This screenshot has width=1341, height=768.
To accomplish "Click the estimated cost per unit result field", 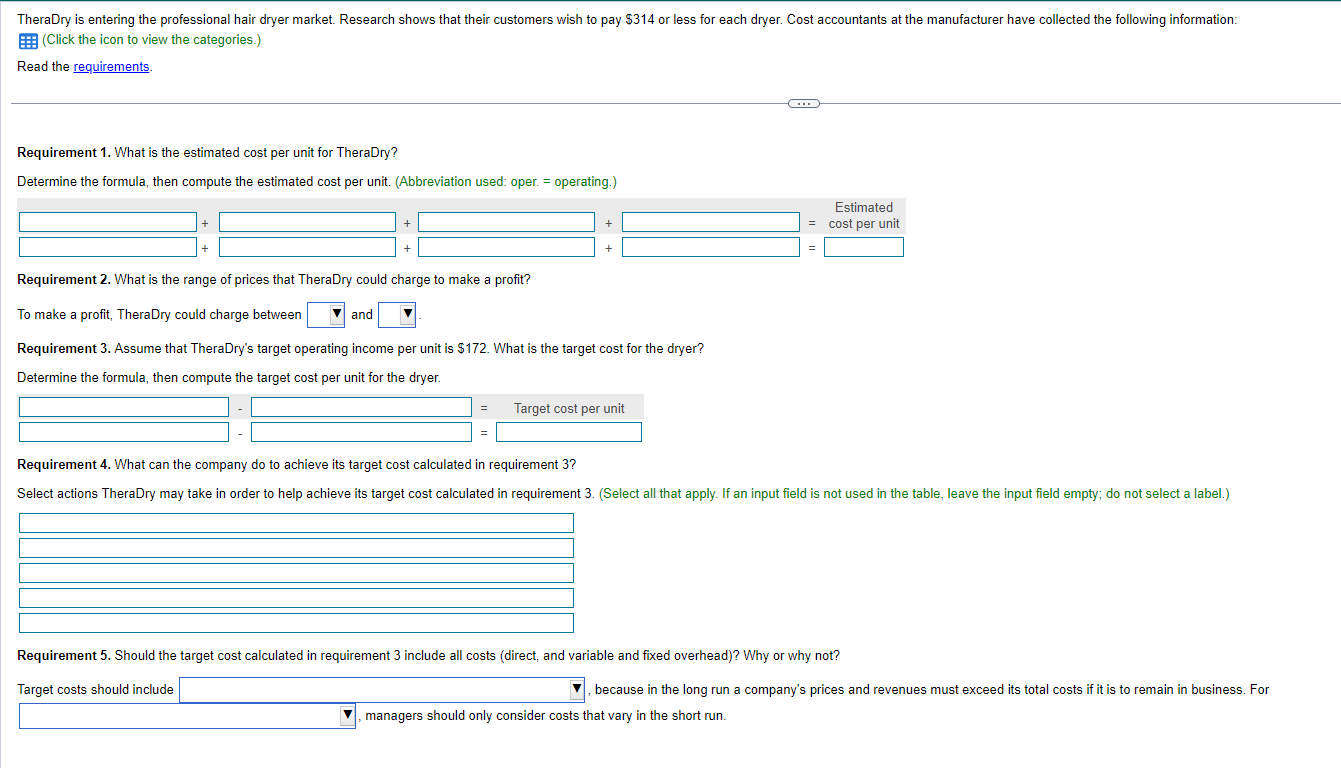I will pyautogui.click(x=864, y=247).
